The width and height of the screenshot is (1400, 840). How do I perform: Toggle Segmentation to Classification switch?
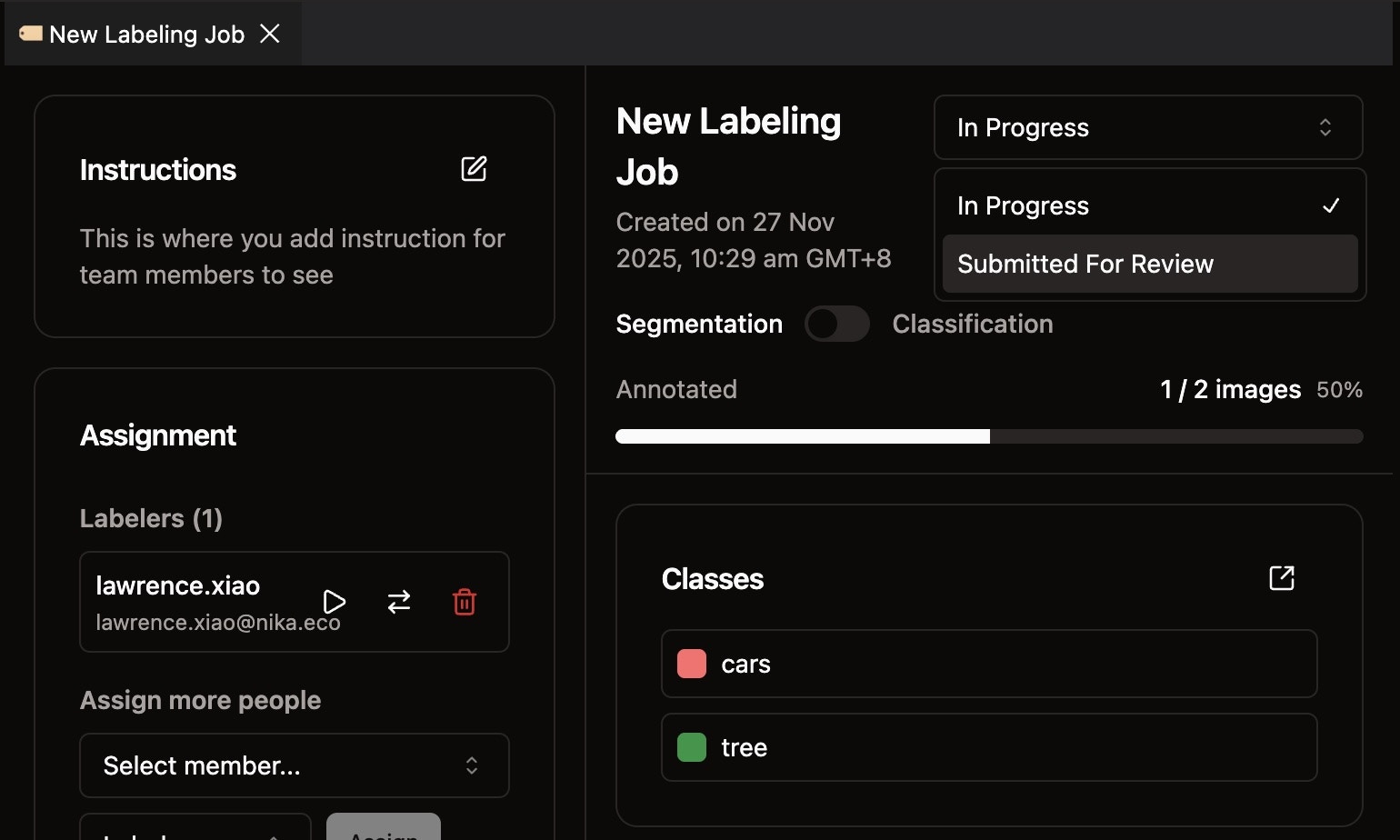(x=837, y=324)
